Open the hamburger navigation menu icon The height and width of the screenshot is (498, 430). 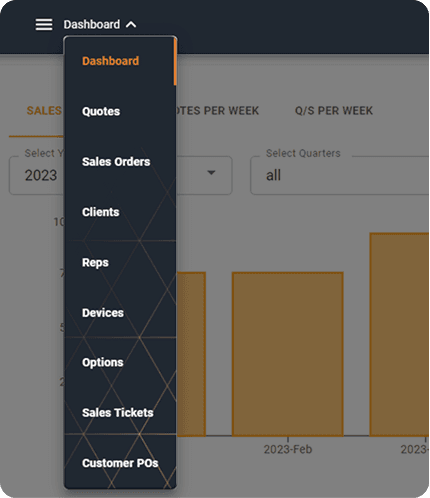click(x=44, y=25)
